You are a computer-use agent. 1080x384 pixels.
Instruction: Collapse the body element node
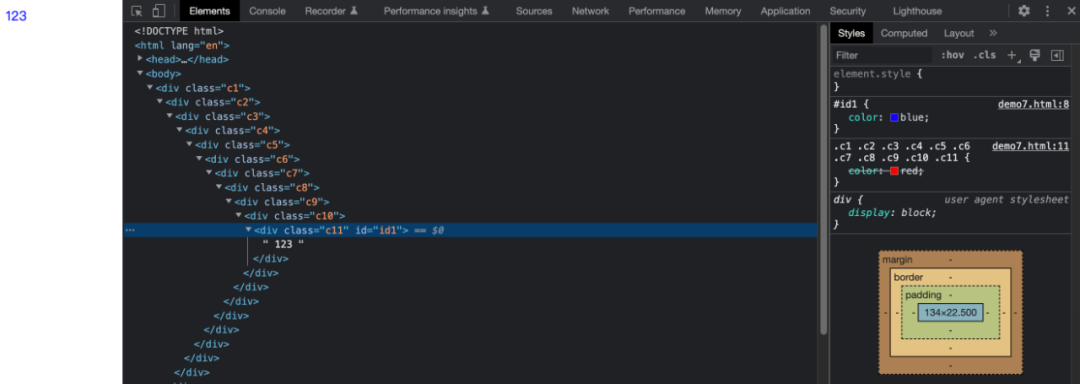(140, 73)
